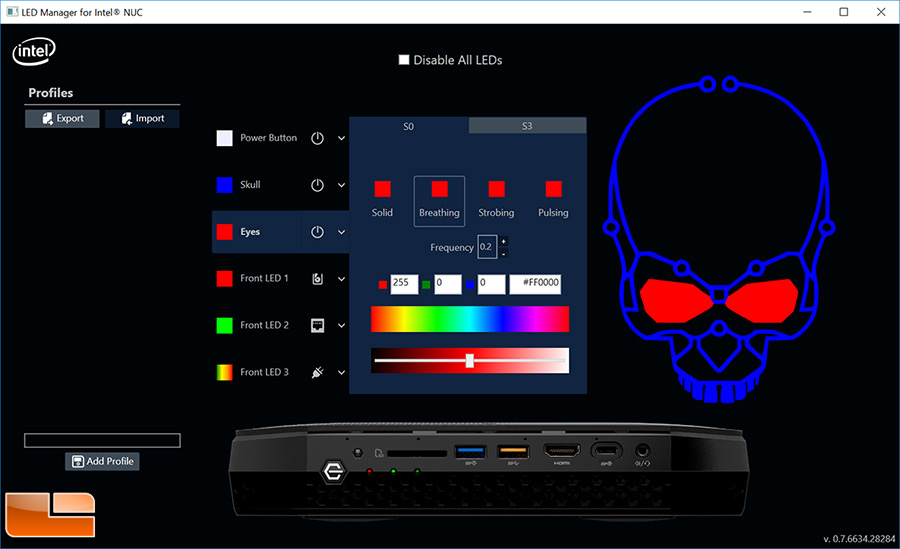Expand the Front LED 3 dropdown chevron
The image size is (900, 549).
(342, 373)
